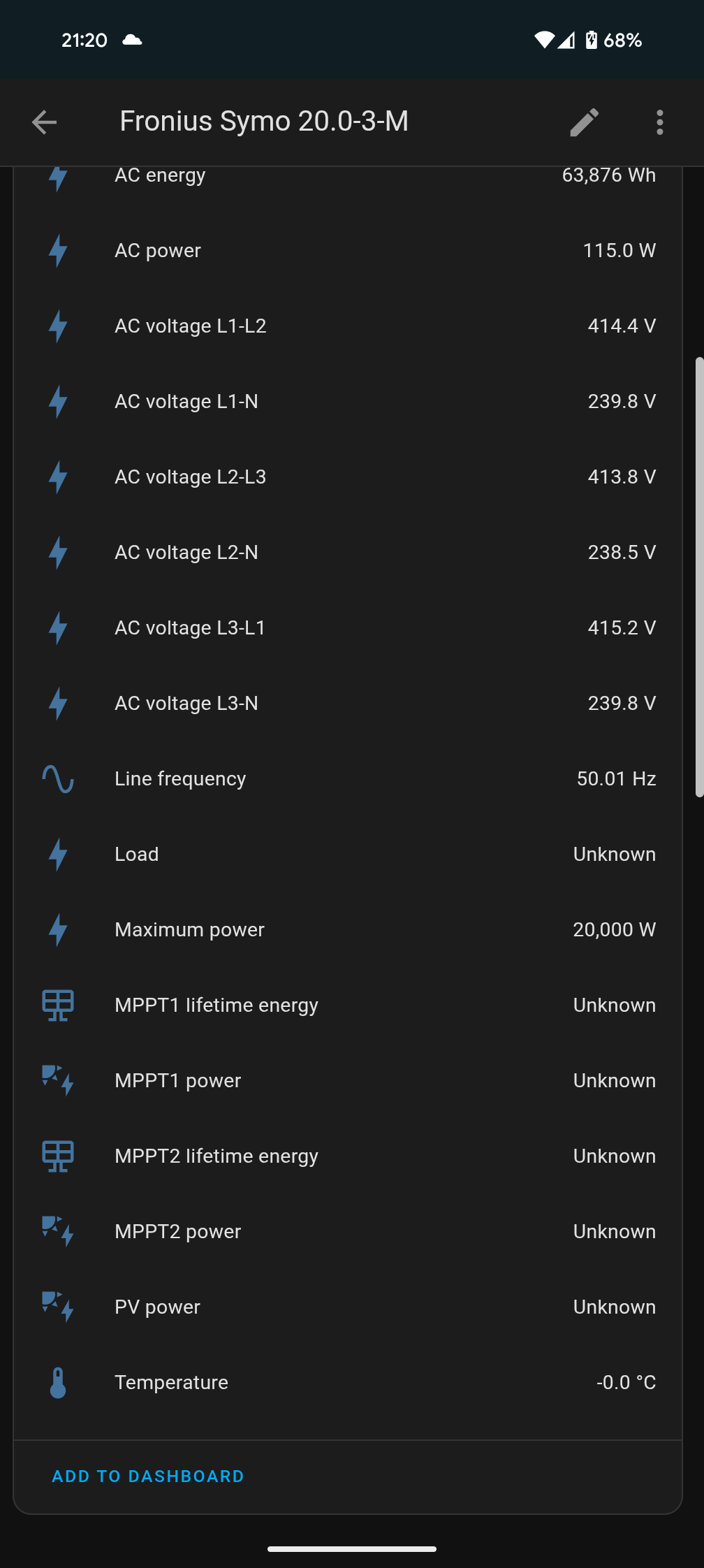Click the vertical scrollbar handle

tap(698, 576)
